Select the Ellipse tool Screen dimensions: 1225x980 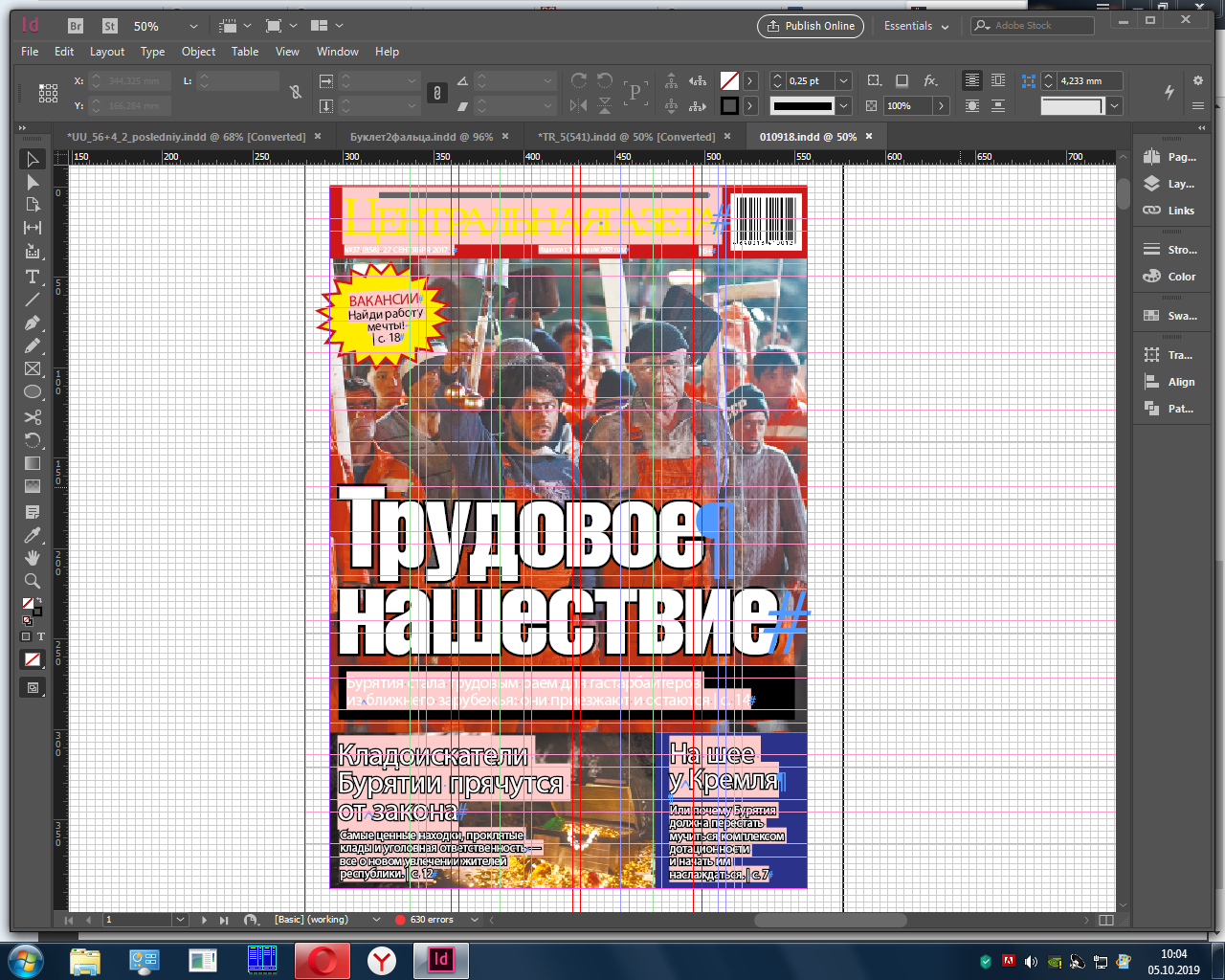click(33, 392)
